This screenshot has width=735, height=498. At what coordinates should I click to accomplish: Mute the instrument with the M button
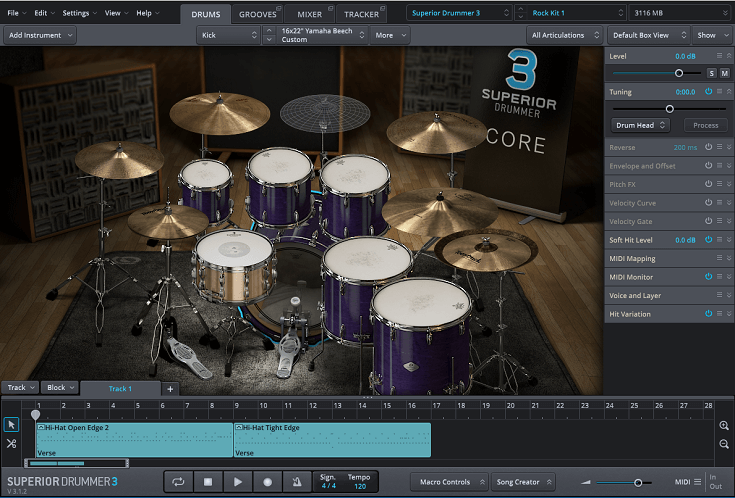(x=725, y=73)
